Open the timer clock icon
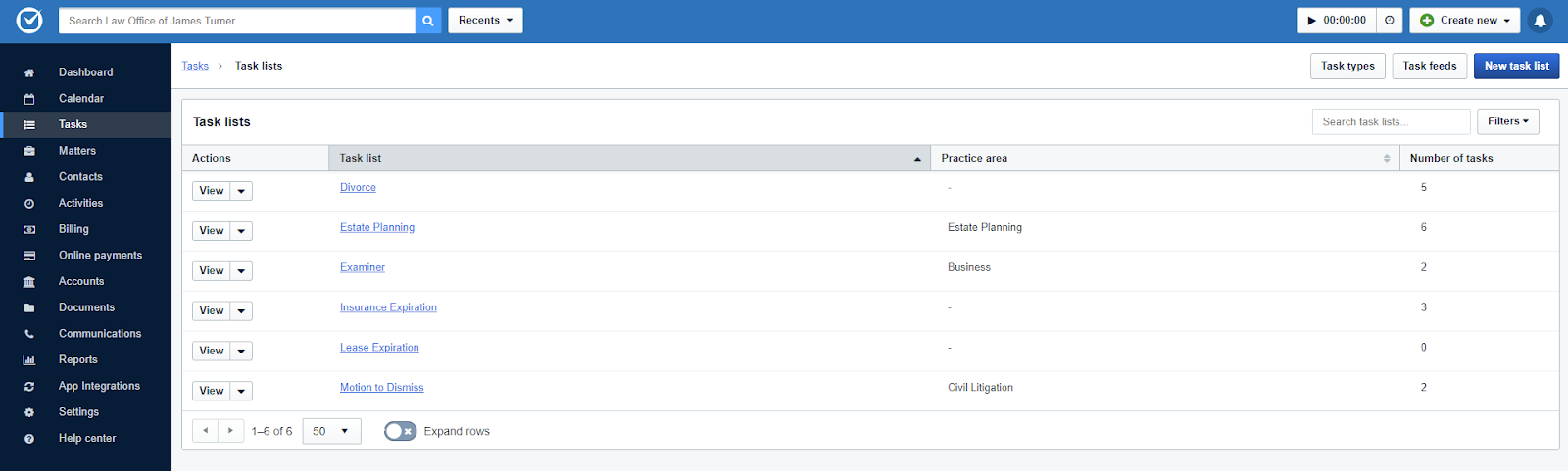 click(x=1389, y=21)
